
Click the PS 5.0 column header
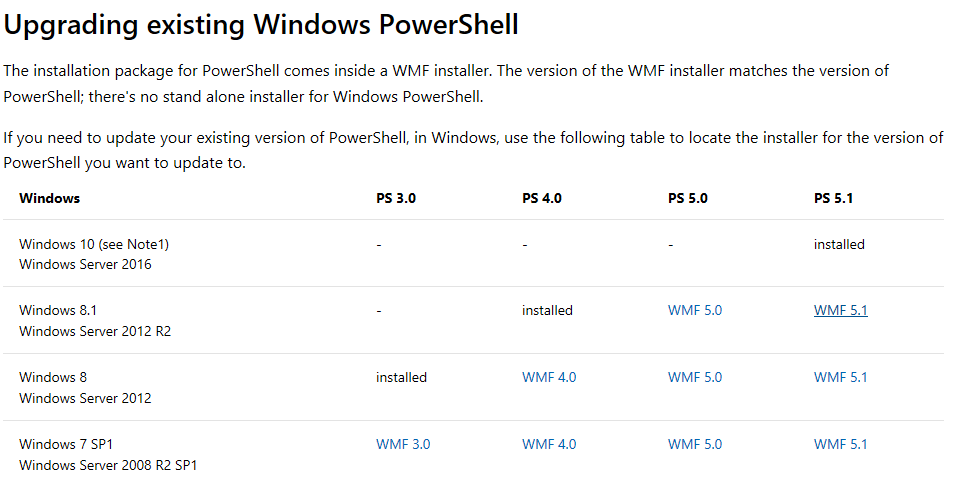[687, 198]
